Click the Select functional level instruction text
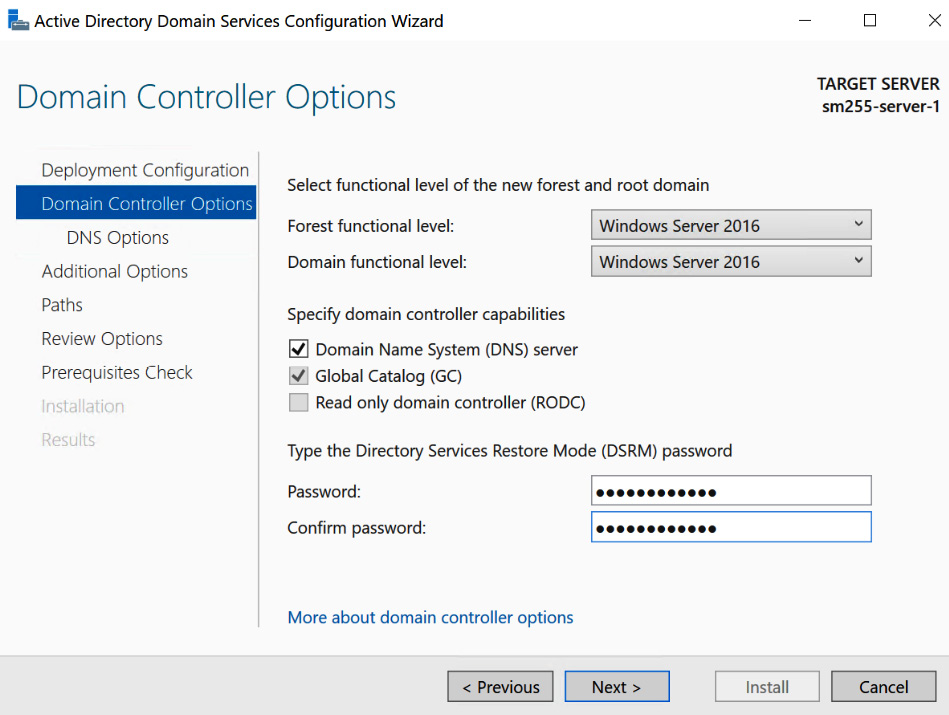 click(498, 185)
